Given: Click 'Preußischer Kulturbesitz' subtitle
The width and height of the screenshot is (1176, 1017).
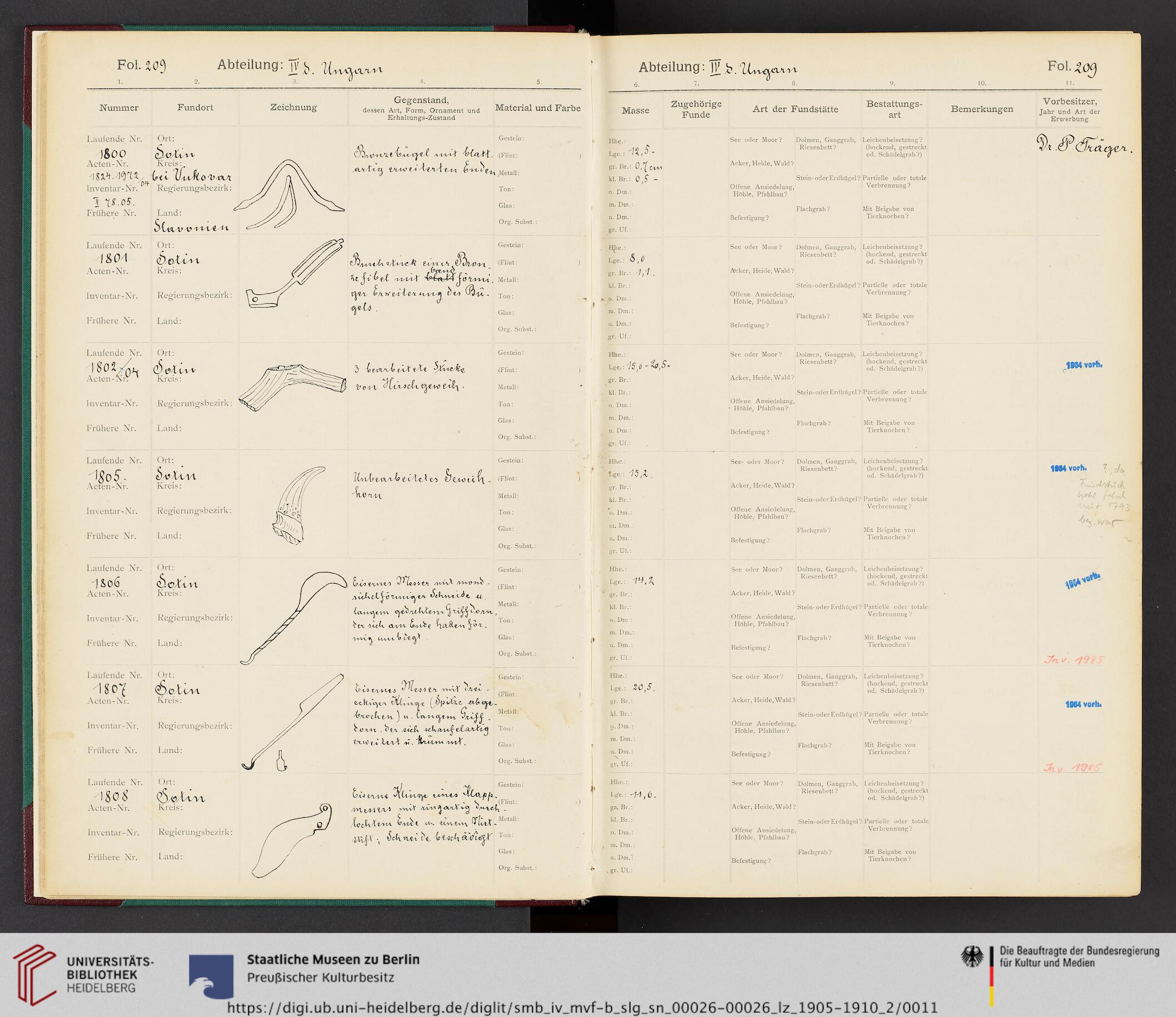Looking at the screenshot, I should 320,978.
